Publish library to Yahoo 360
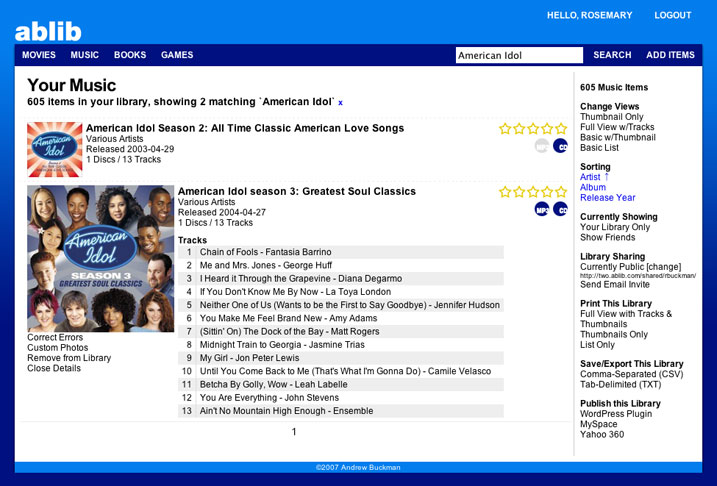The width and height of the screenshot is (717, 486). click(x=602, y=435)
